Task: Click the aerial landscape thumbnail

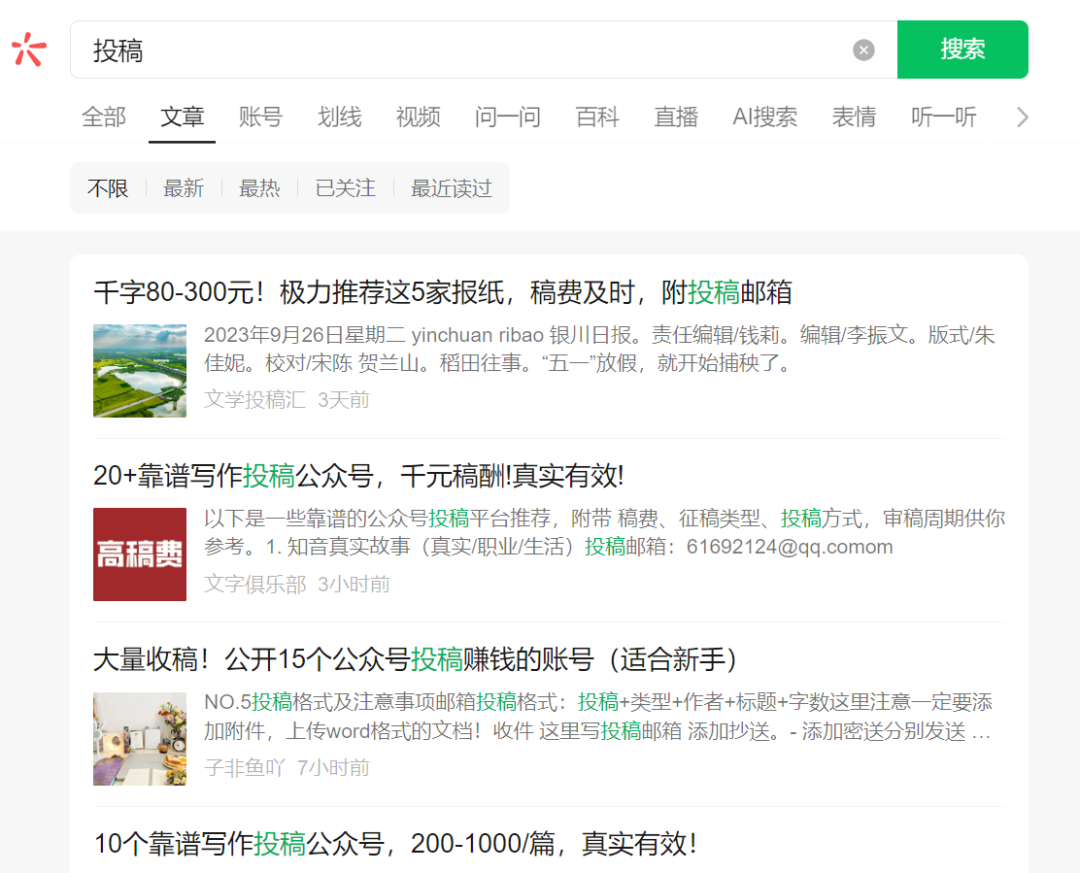Action: (139, 371)
